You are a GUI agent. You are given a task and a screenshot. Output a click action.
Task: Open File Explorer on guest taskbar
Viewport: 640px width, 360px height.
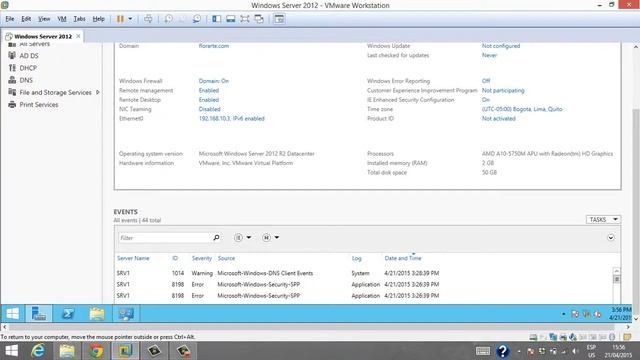(x=97, y=314)
